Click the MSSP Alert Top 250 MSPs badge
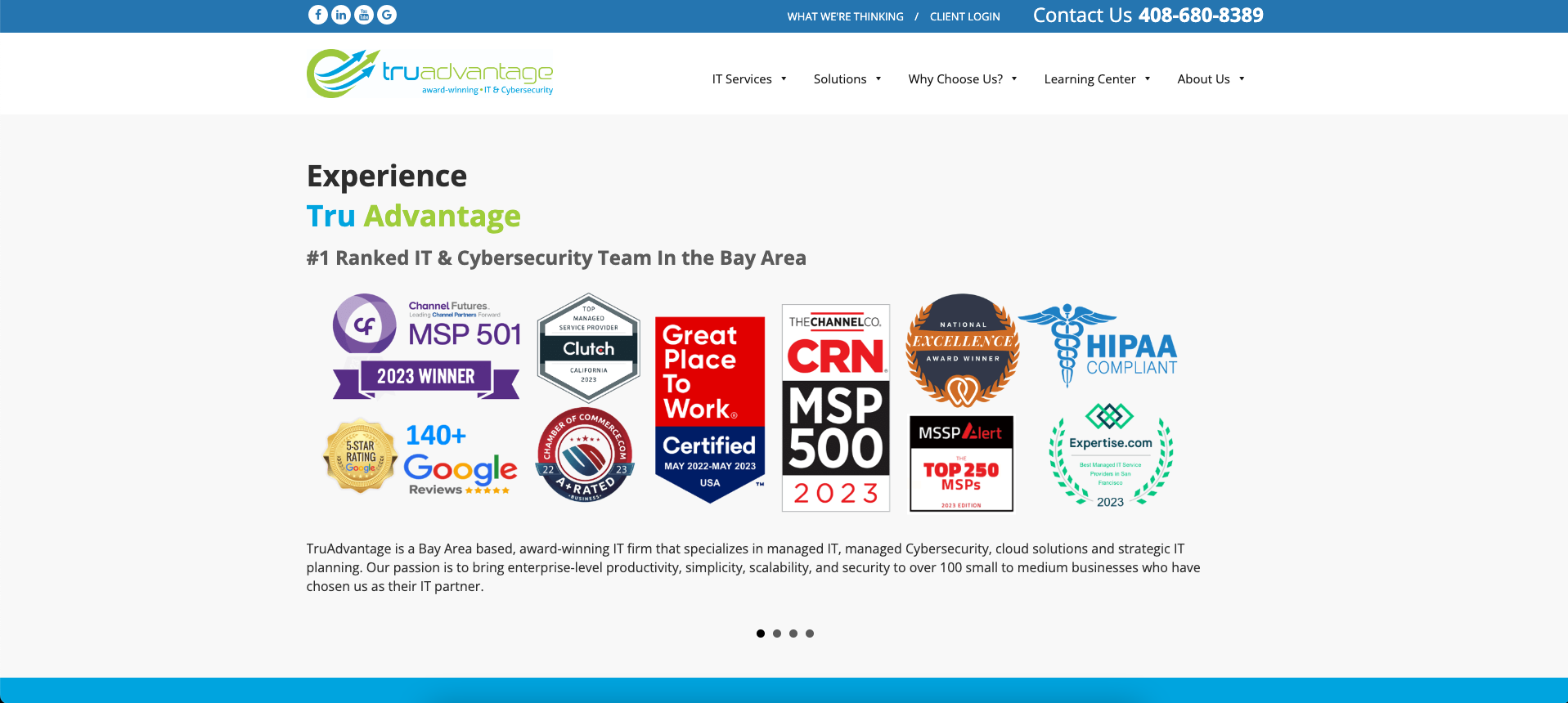Viewport: 1568px width, 703px height. coord(962,463)
